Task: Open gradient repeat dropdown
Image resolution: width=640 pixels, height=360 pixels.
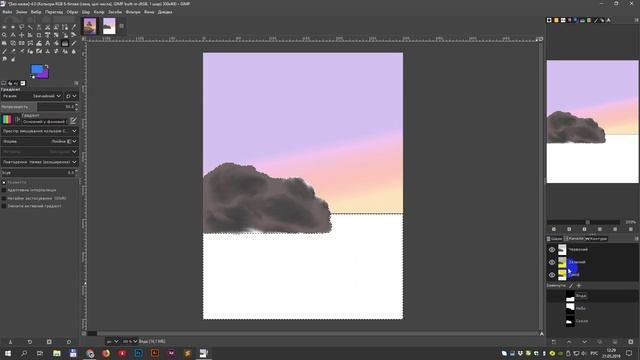Action: [39, 162]
